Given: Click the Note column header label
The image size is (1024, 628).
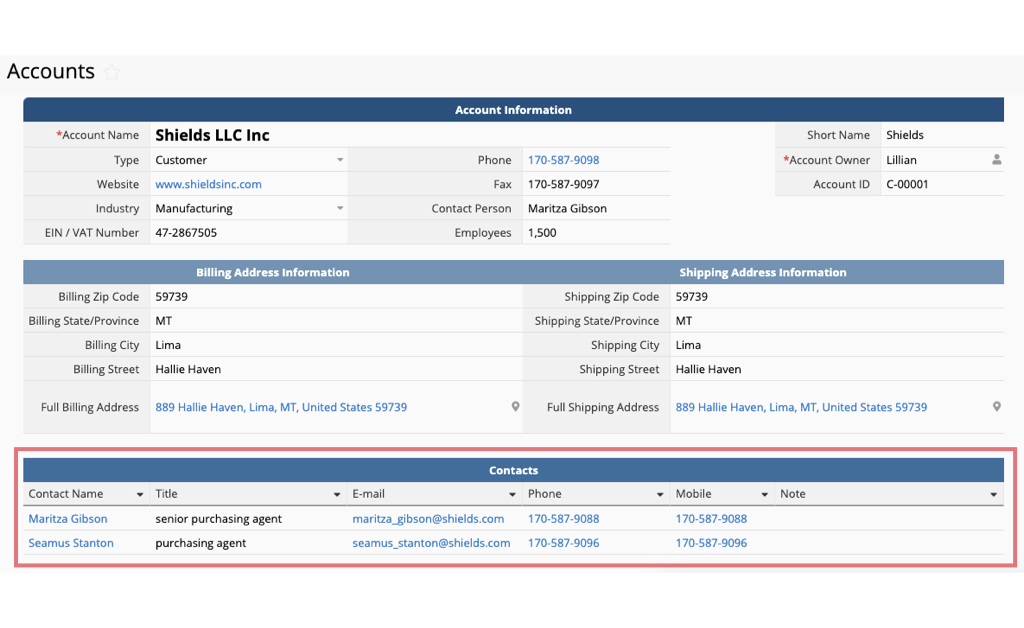Looking at the screenshot, I should click(x=793, y=494).
